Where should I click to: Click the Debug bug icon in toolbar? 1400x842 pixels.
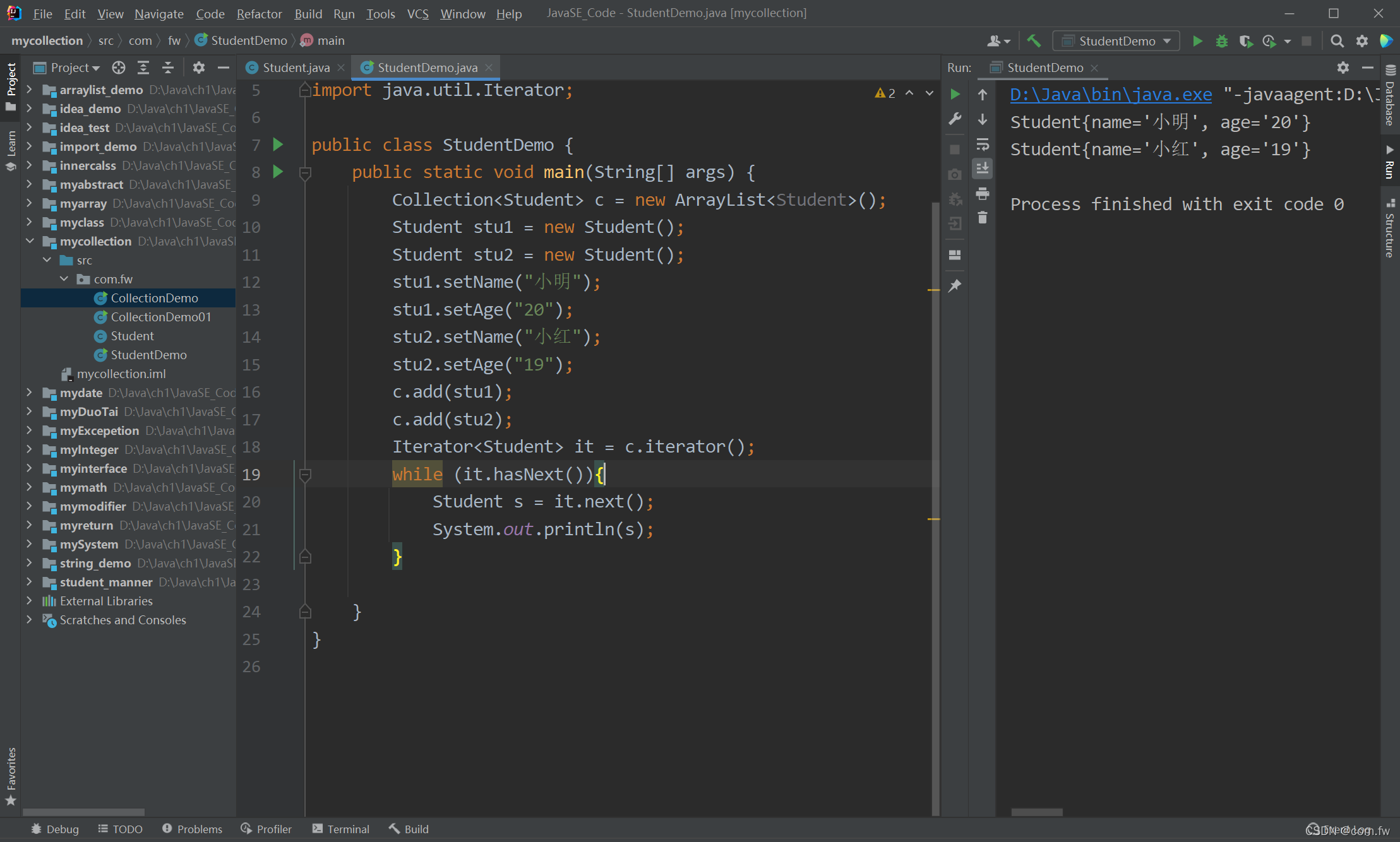pyautogui.click(x=1221, y=41)
